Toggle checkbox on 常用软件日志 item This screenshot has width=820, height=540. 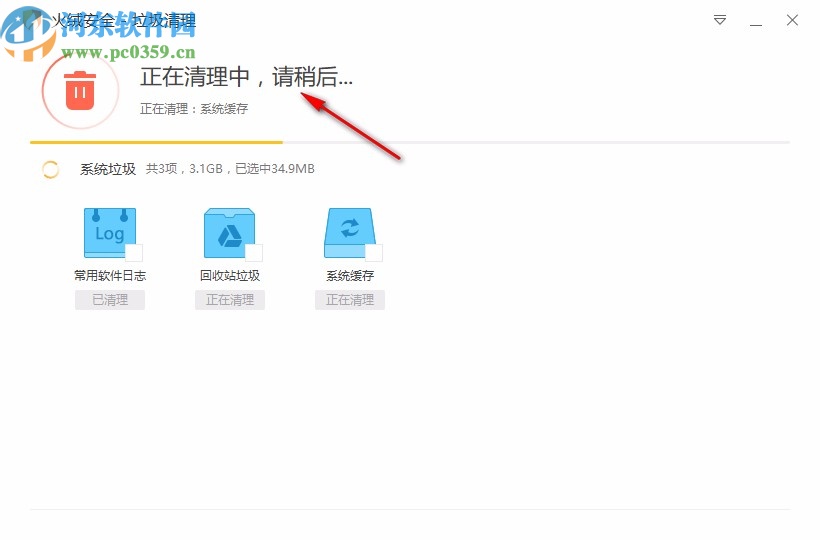(x=134, y=253)
